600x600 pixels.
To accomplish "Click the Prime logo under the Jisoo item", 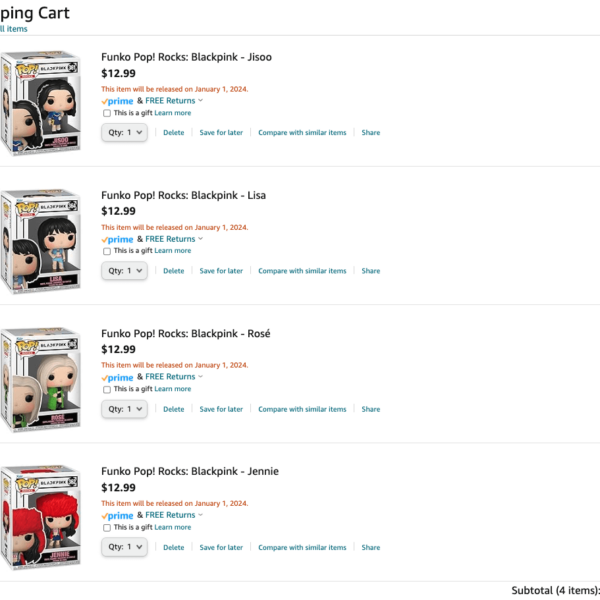I will click(x=117, y=101).
